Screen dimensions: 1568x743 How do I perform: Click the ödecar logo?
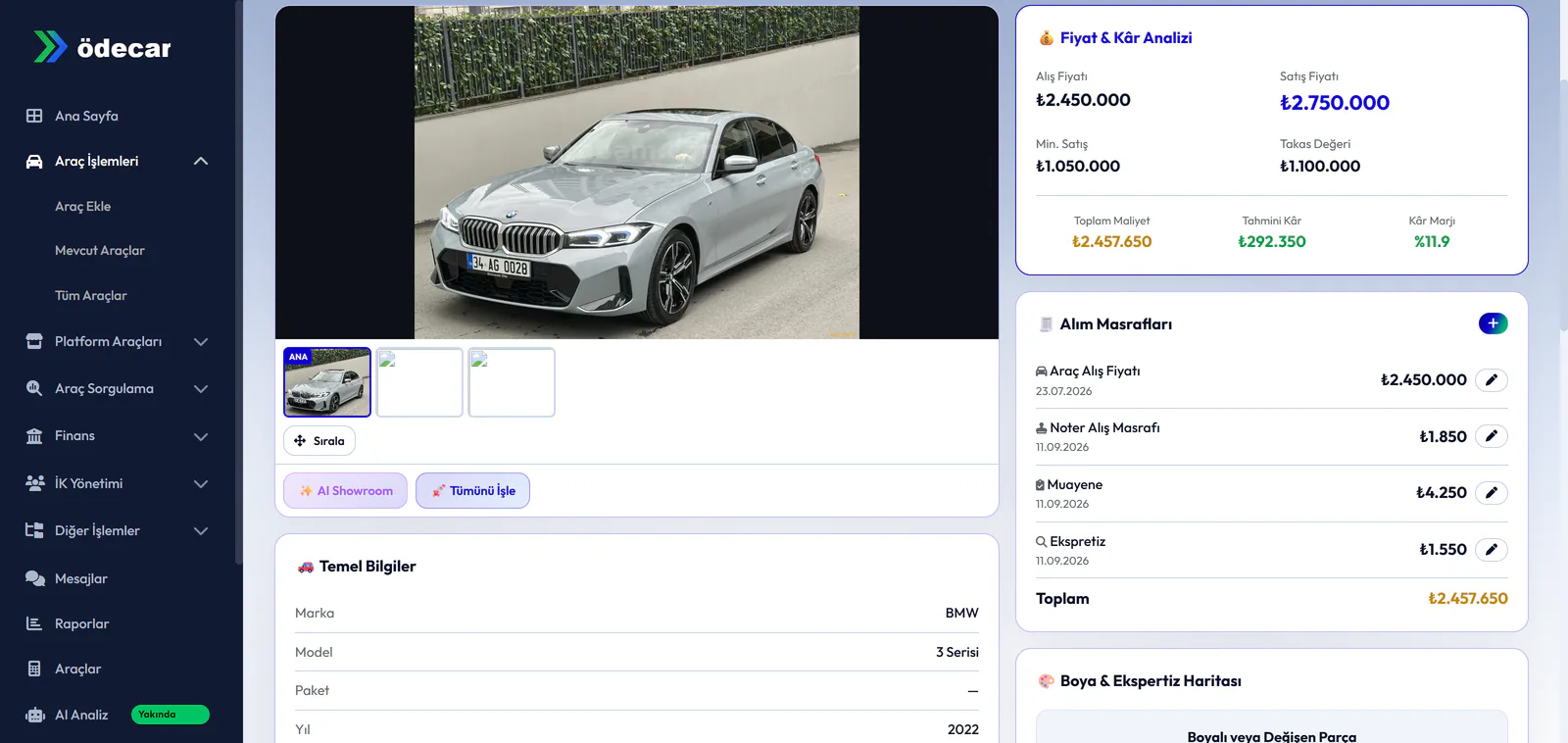[x=102, y=47]
